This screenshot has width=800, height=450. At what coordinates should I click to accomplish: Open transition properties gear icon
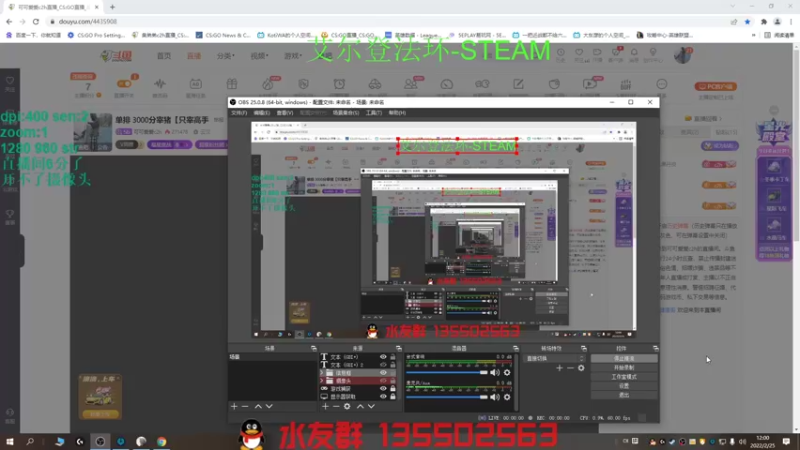pos(581,368)
